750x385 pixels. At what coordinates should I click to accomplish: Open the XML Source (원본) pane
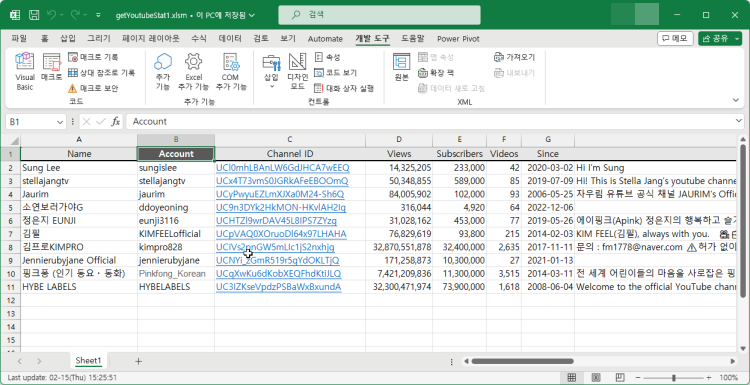tap(402, 67)
